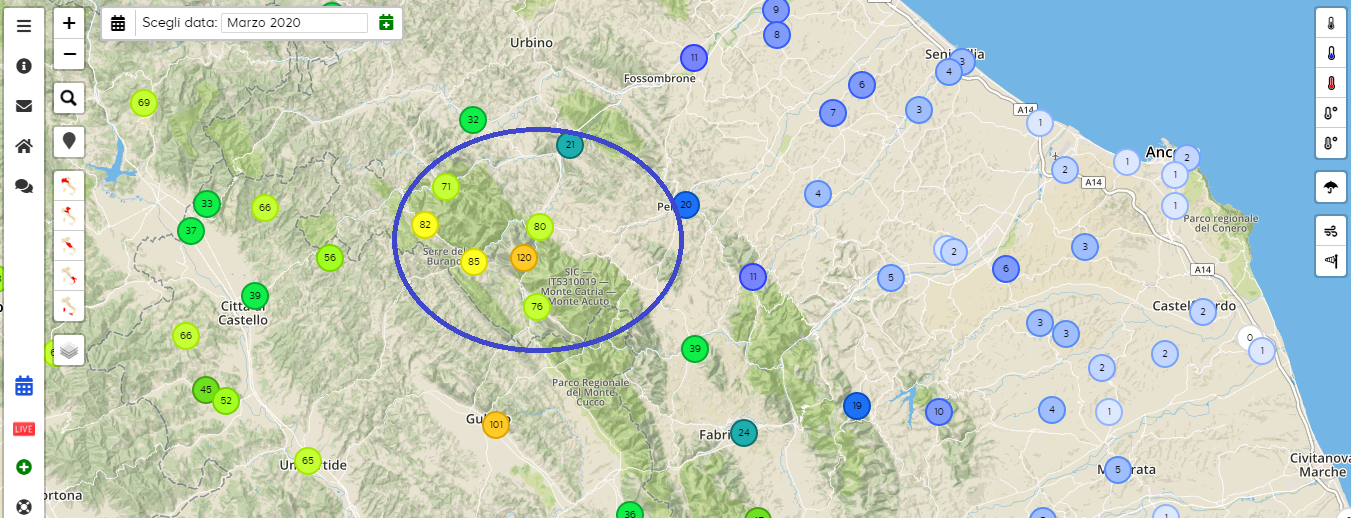The height and width of the screenshot is (518, 1351).
Task: Click the green calendar-plus icon
Action: point(386,23)
